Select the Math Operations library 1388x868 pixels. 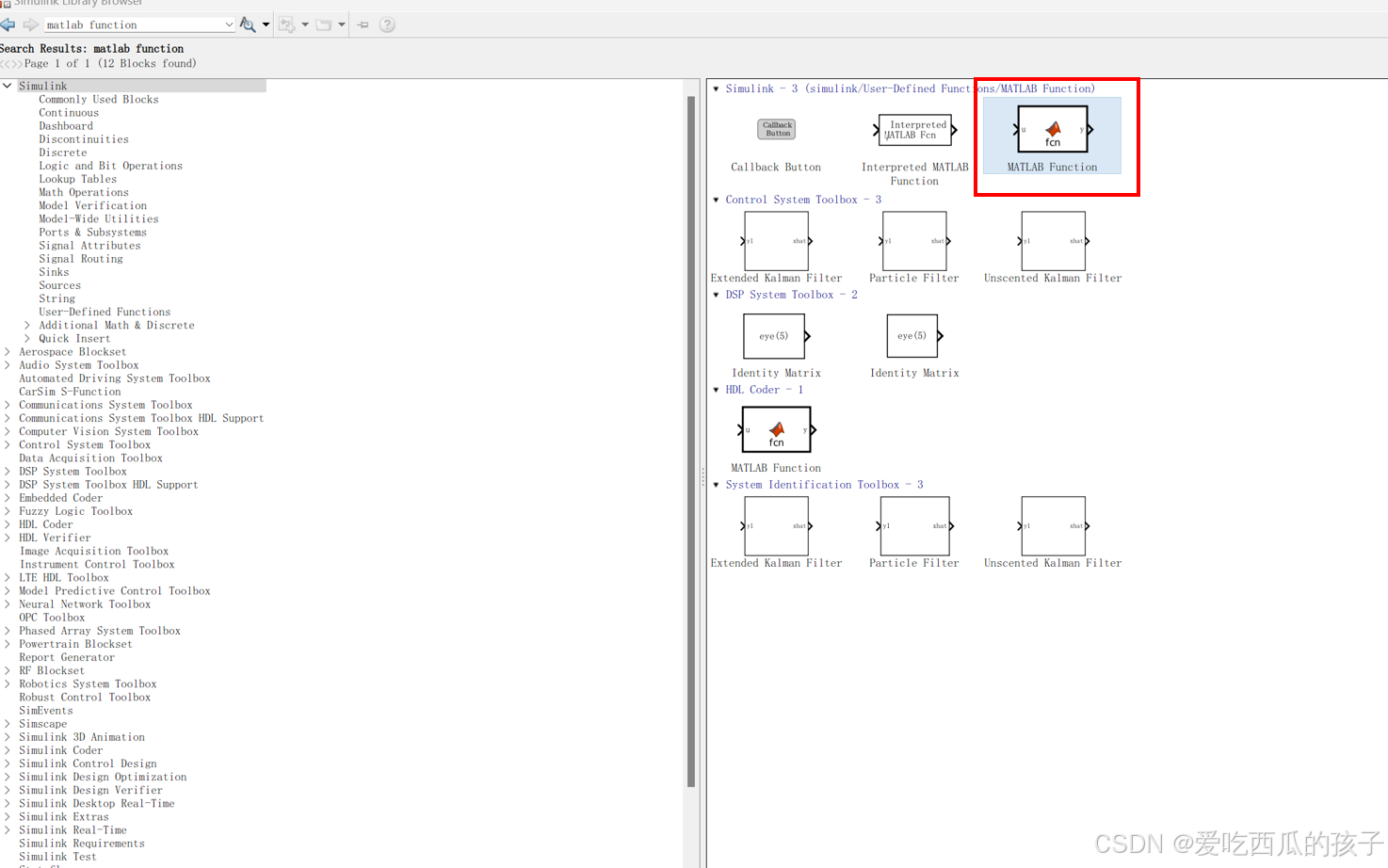point(84,192)
